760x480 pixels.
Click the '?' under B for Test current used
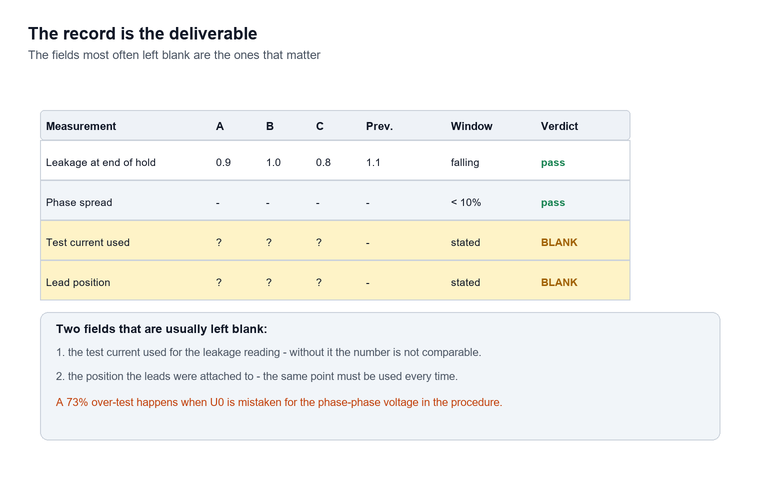(x=269, y=242)
